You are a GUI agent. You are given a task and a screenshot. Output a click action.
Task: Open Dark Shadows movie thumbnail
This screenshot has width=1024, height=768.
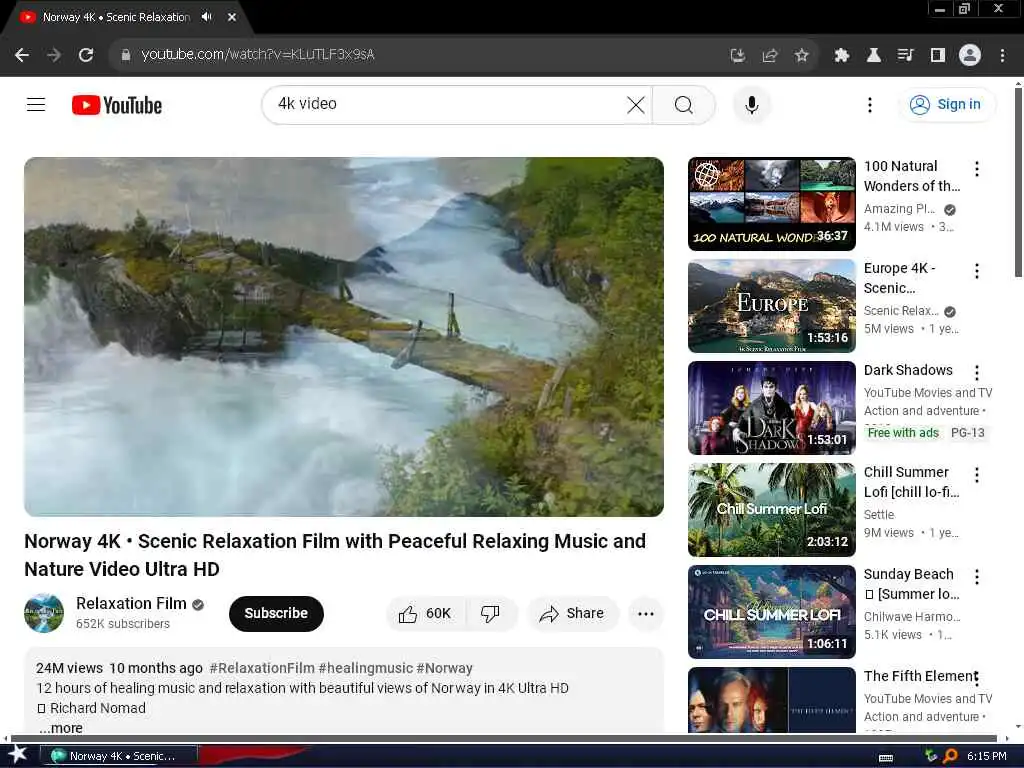(x=771, y=408)
